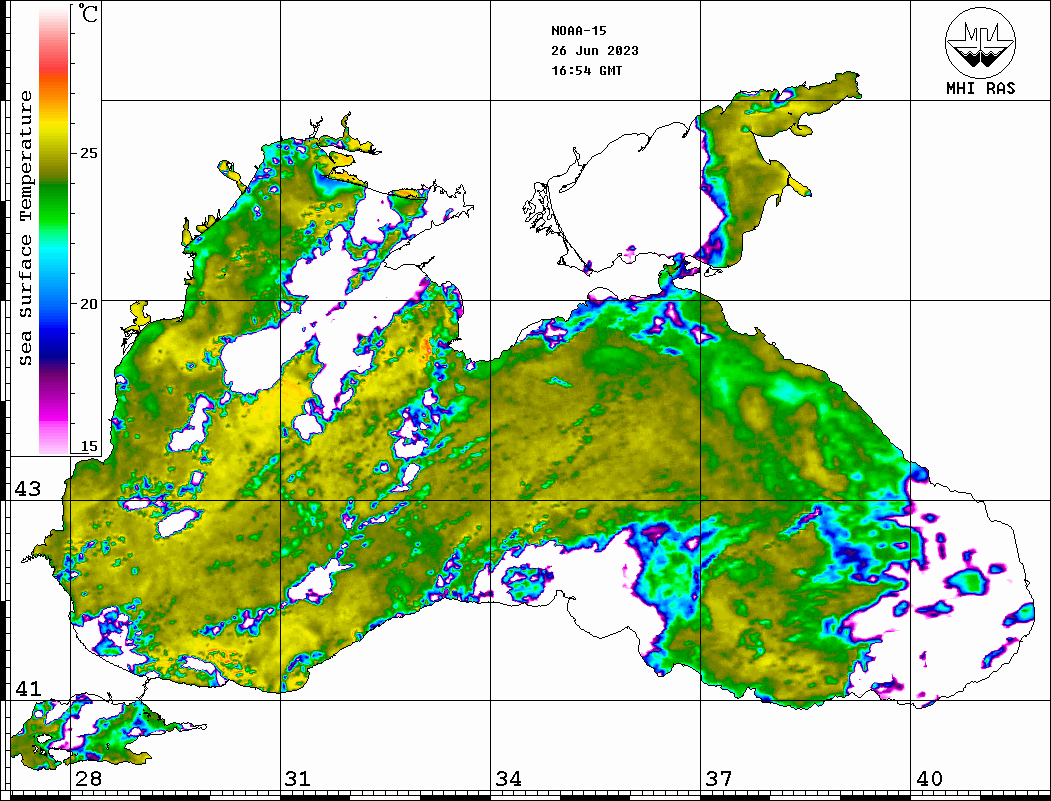
Task: Click the latitude label '43'
Action: pos(27,489)
